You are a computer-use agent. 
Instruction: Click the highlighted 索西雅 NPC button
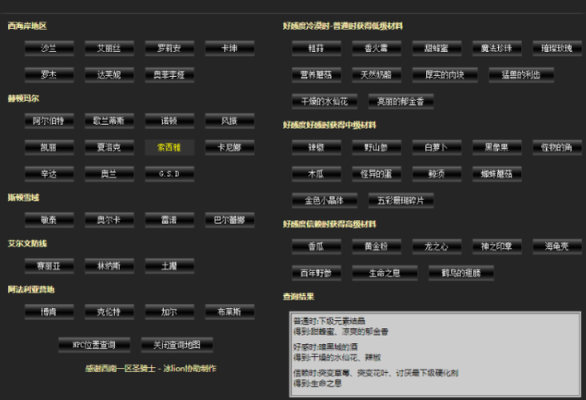click(x=169, y=147)
